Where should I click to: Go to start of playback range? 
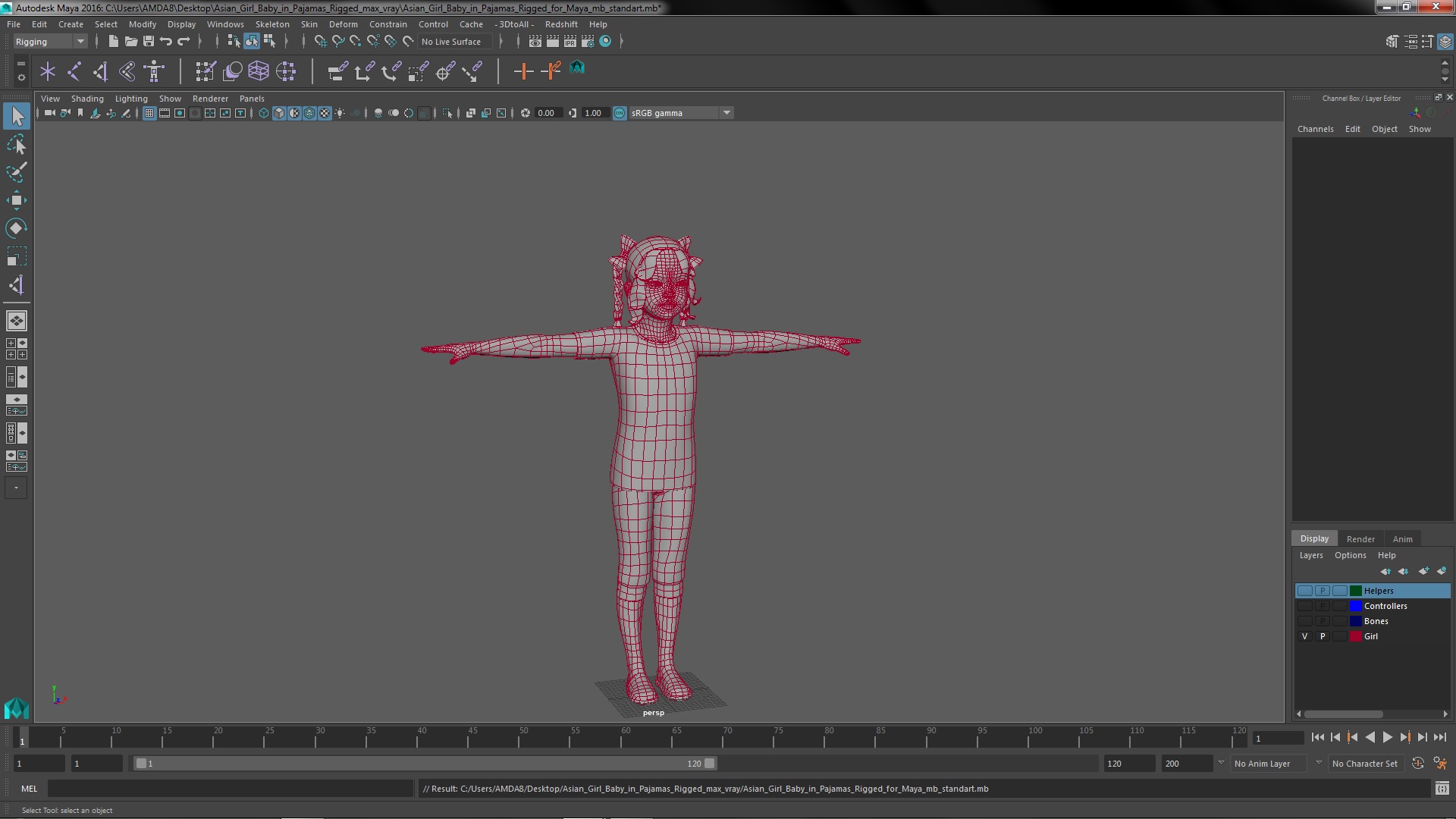[1317, 737]
